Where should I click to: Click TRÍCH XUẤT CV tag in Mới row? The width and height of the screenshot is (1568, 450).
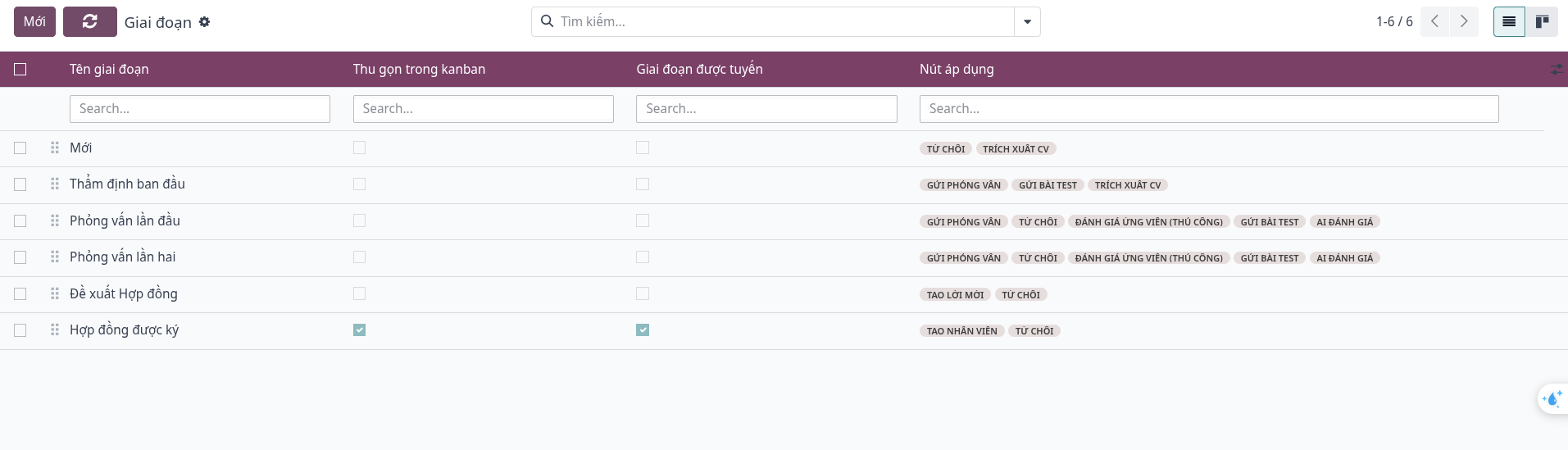pyautogui.click(x=1016, y=149)
